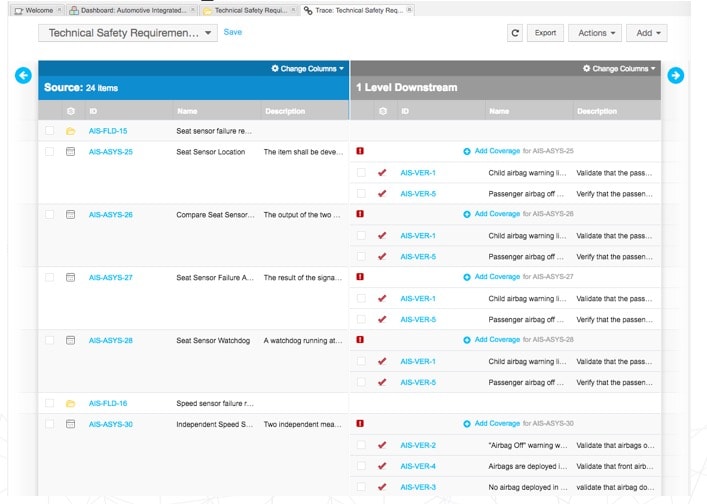This screenshot has height=504, width=707.
Task: Open Change Columns for Downstream panel
Action: [x=619, y=69]
